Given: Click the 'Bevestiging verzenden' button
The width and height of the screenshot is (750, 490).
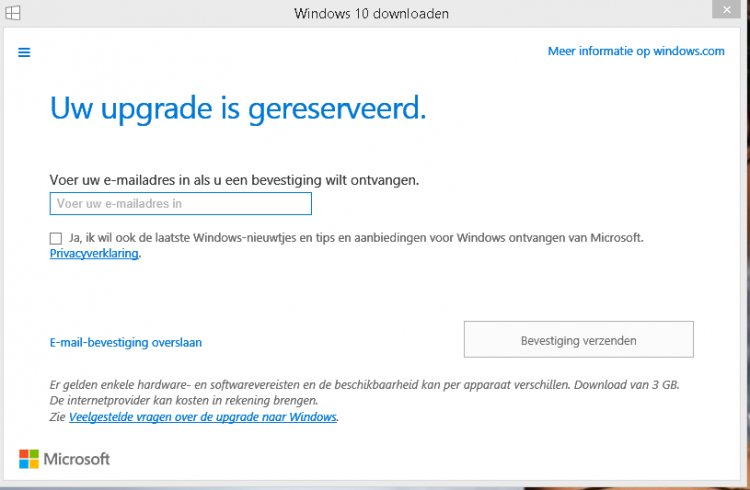Looking at the screenshot, I should 578,339.
